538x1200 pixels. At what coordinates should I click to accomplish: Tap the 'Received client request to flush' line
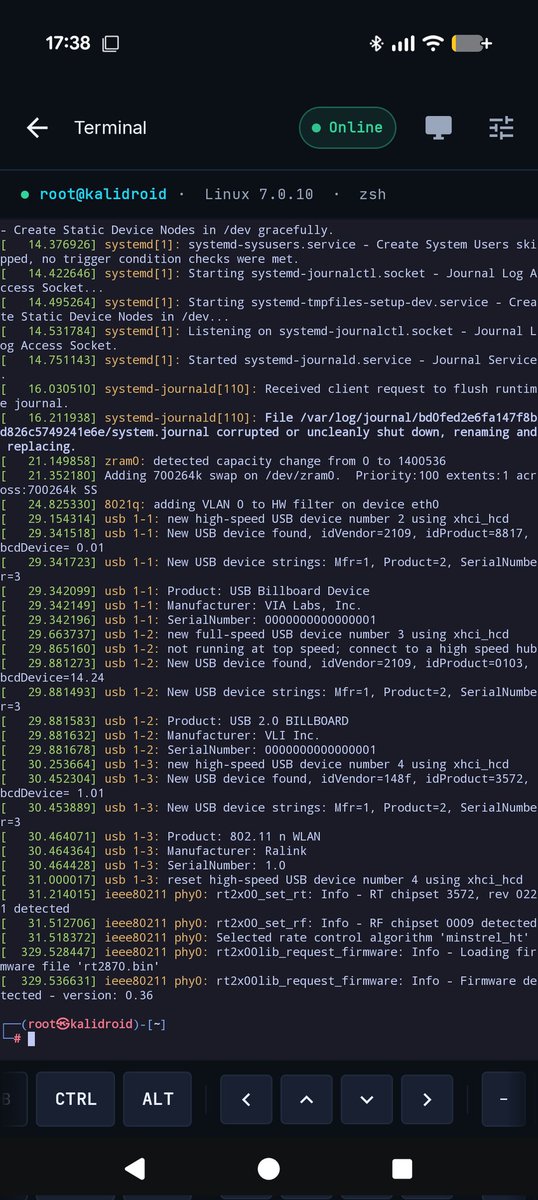coord(269,396)
